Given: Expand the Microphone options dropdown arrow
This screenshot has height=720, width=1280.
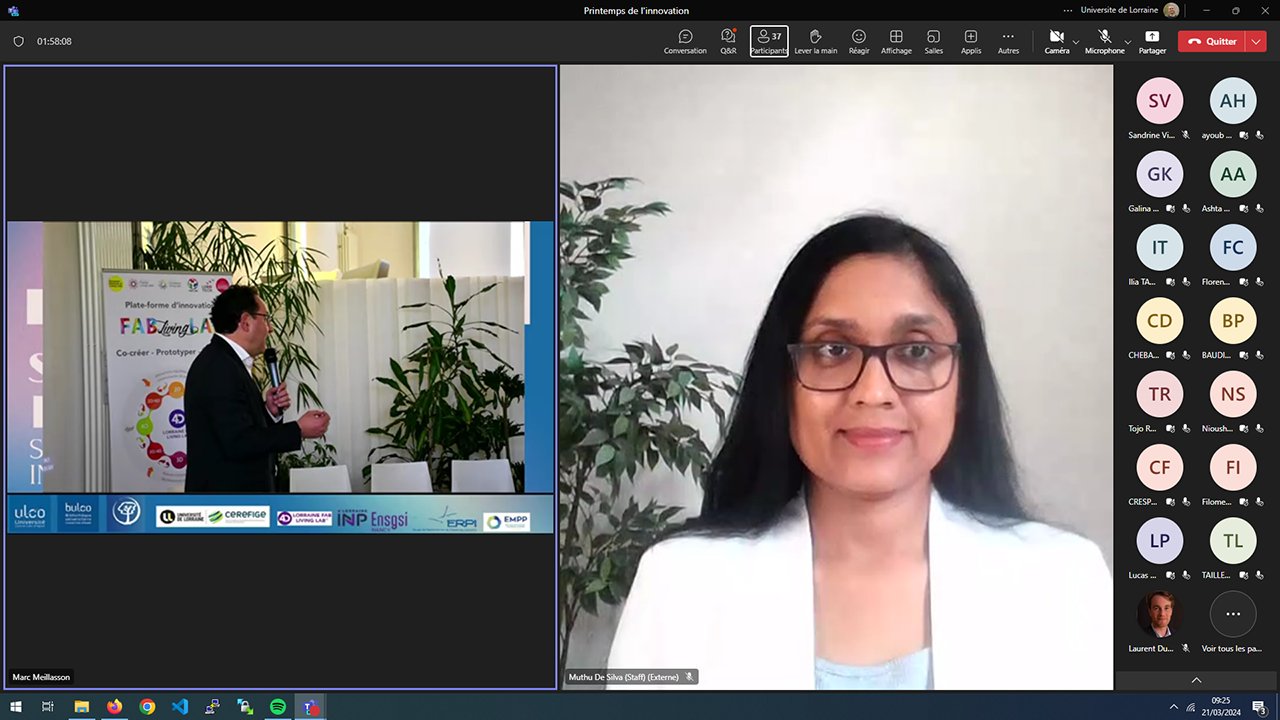Looking at the screenshot, I should 1128,42.
